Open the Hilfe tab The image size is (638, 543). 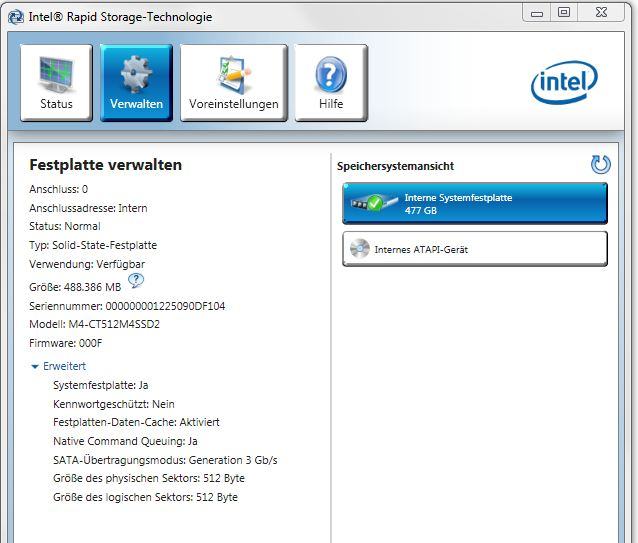click(x=331, y=83)
